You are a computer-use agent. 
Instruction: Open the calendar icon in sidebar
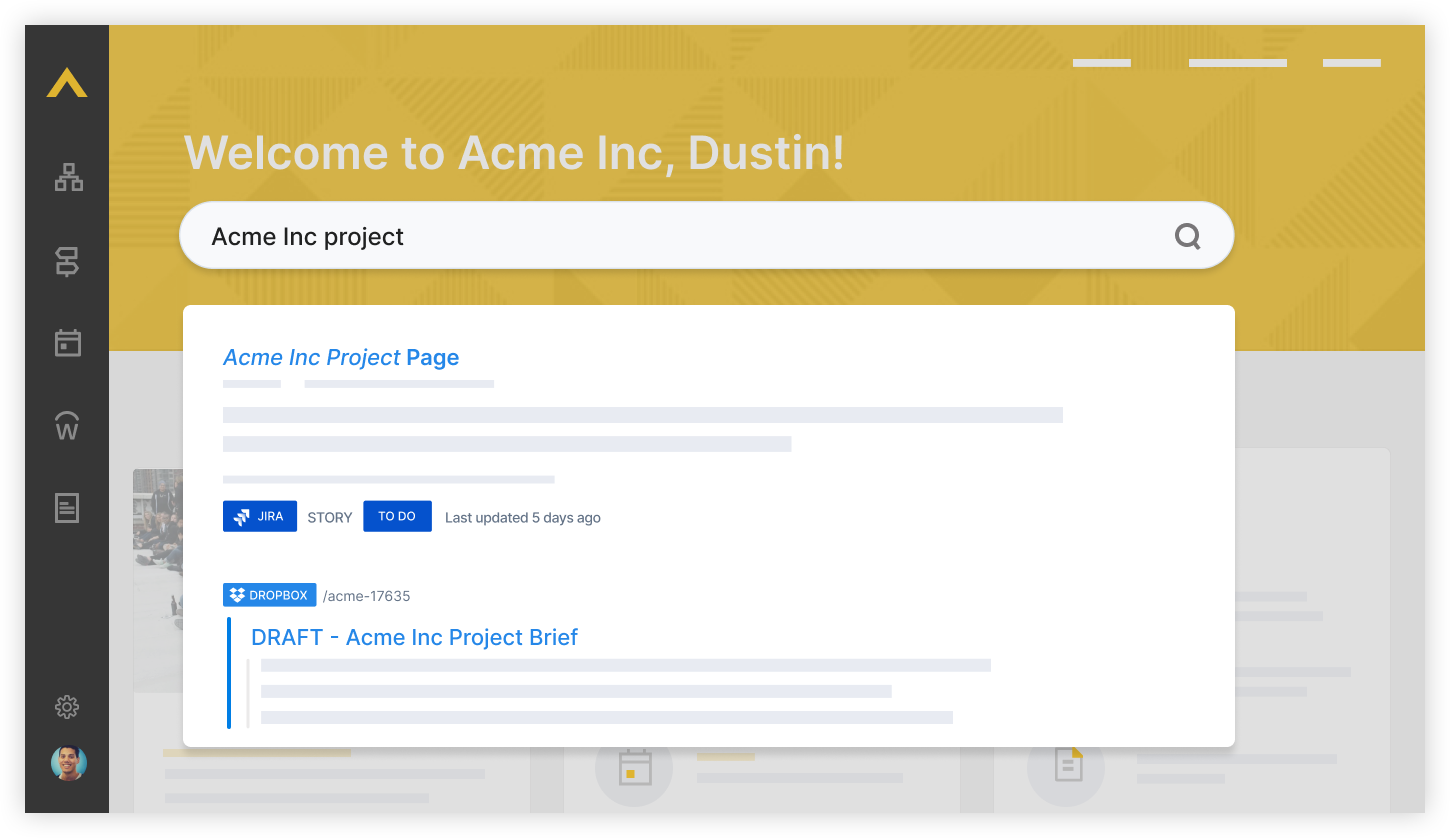67,343
